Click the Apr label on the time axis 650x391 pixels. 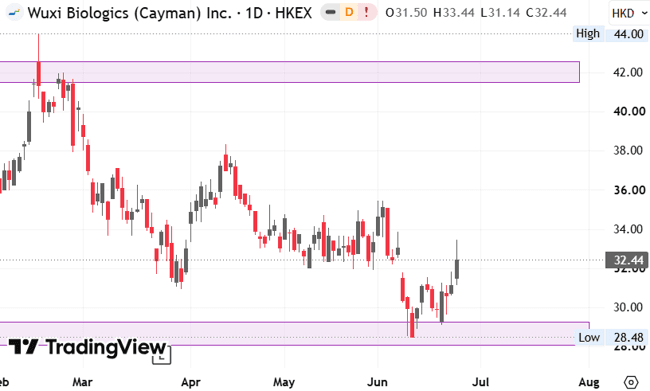[190, 382]
